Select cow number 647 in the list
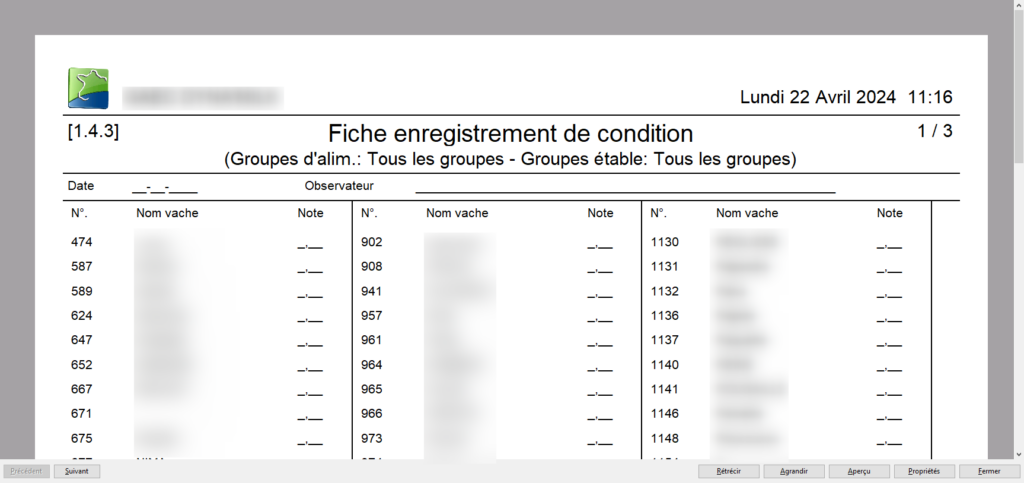1024x483 pixels. click(x=82, y=340)
